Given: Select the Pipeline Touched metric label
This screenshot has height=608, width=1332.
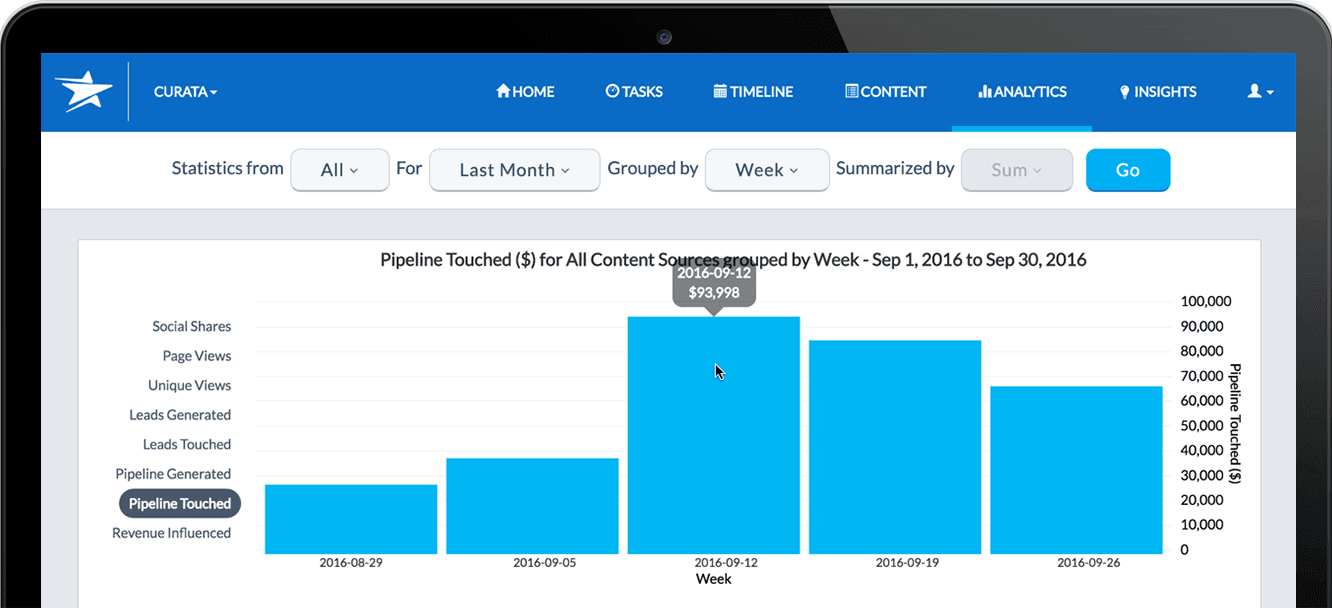Looking at the screenshot, I should pyautogui.click(x=179, y=503).
